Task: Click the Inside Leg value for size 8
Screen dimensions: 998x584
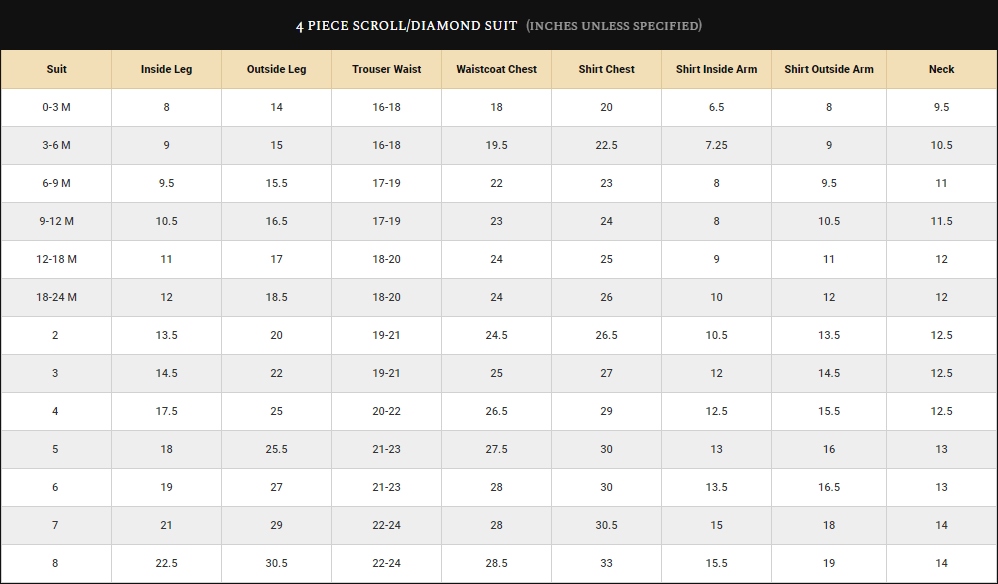Action: point(166,564)
